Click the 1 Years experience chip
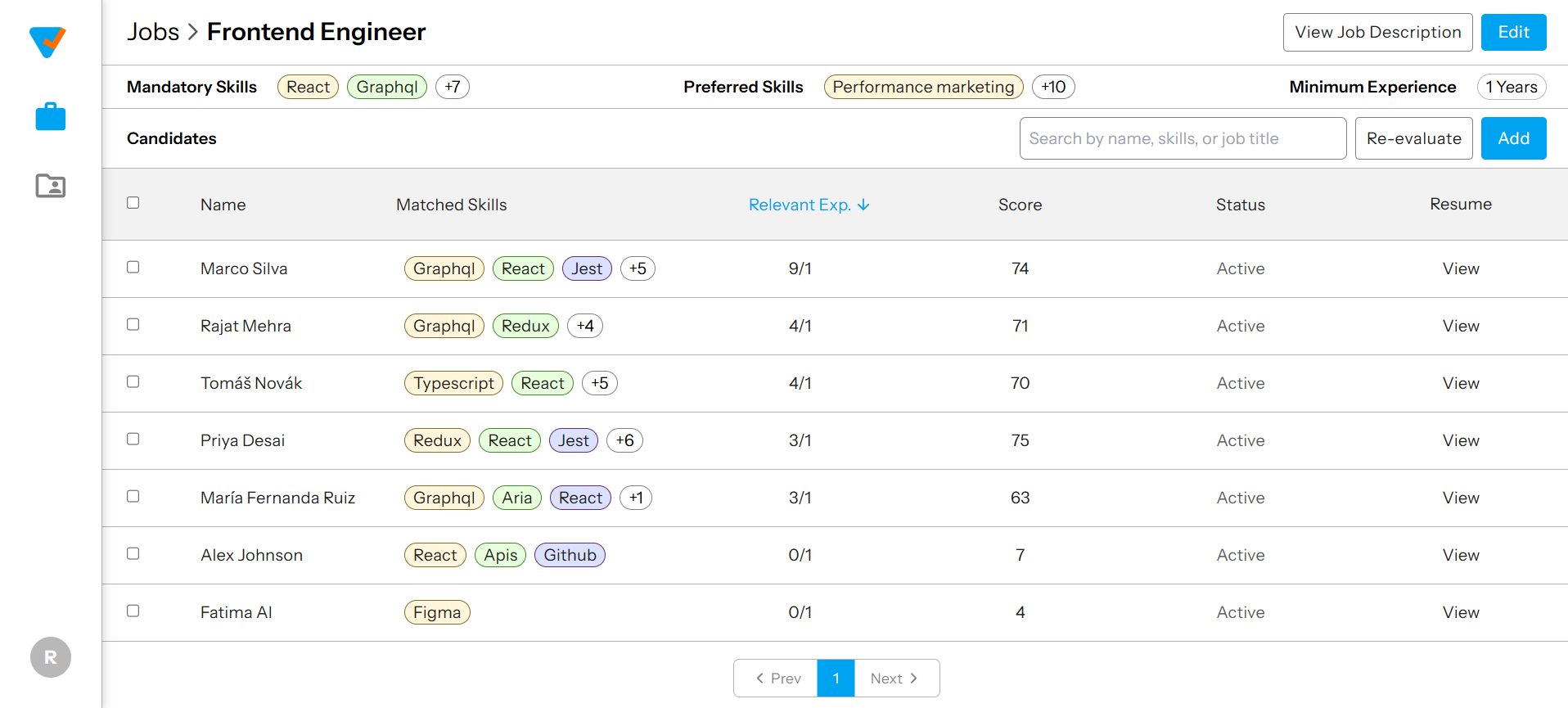 (x=1512, y=87)
